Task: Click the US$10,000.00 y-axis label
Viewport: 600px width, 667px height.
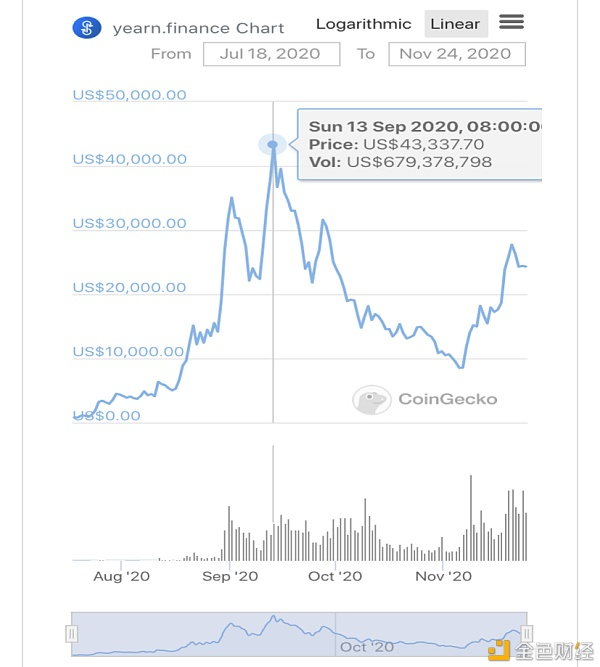Action: point(128,352)
